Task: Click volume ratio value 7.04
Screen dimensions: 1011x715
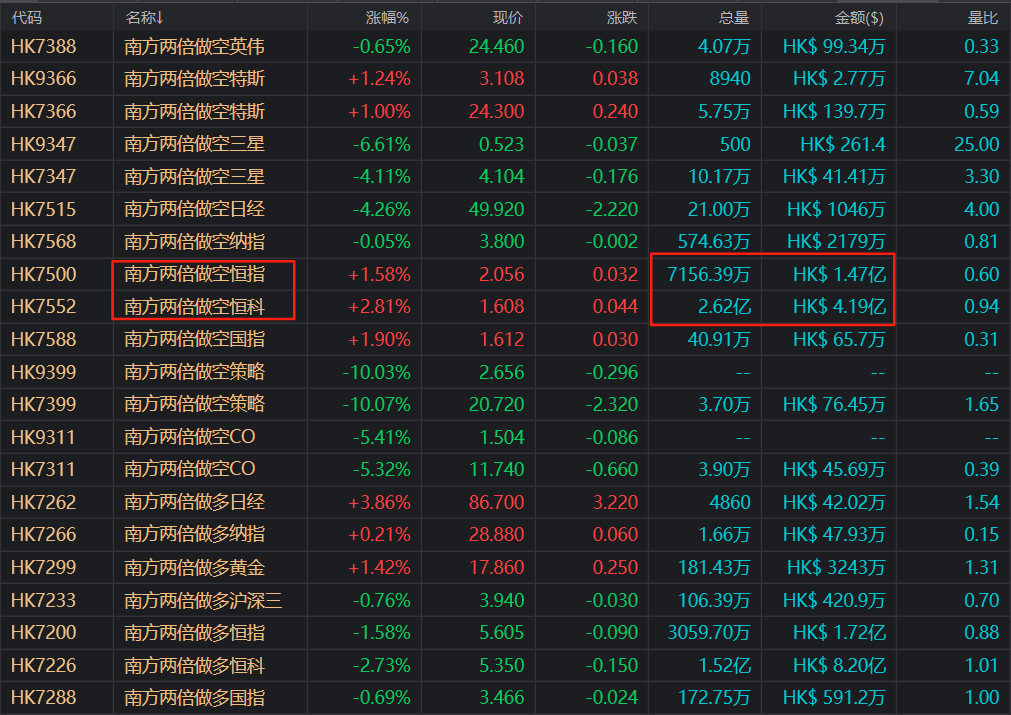Action: 981,79
